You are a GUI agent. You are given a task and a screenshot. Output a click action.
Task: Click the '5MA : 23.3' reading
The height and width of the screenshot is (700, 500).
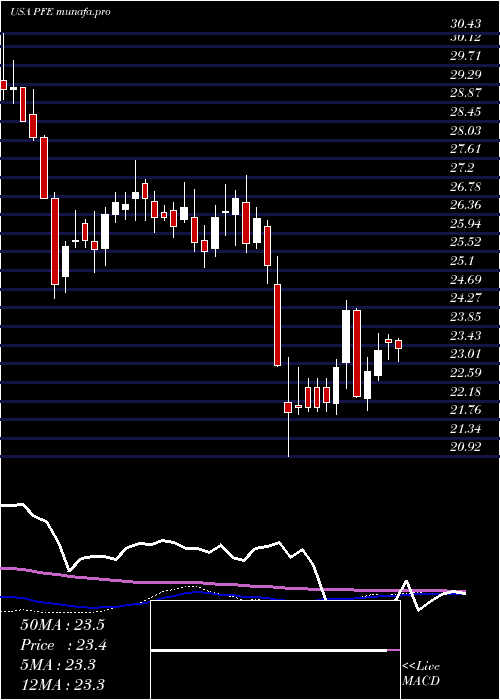[58, 665]
